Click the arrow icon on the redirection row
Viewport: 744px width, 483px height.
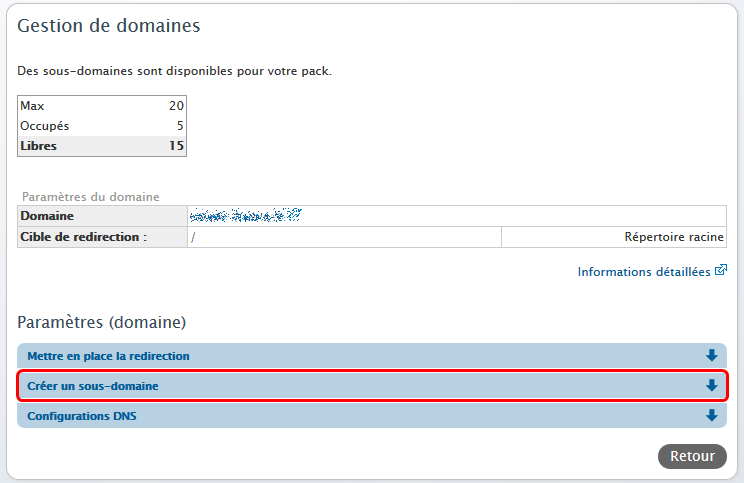711,355
